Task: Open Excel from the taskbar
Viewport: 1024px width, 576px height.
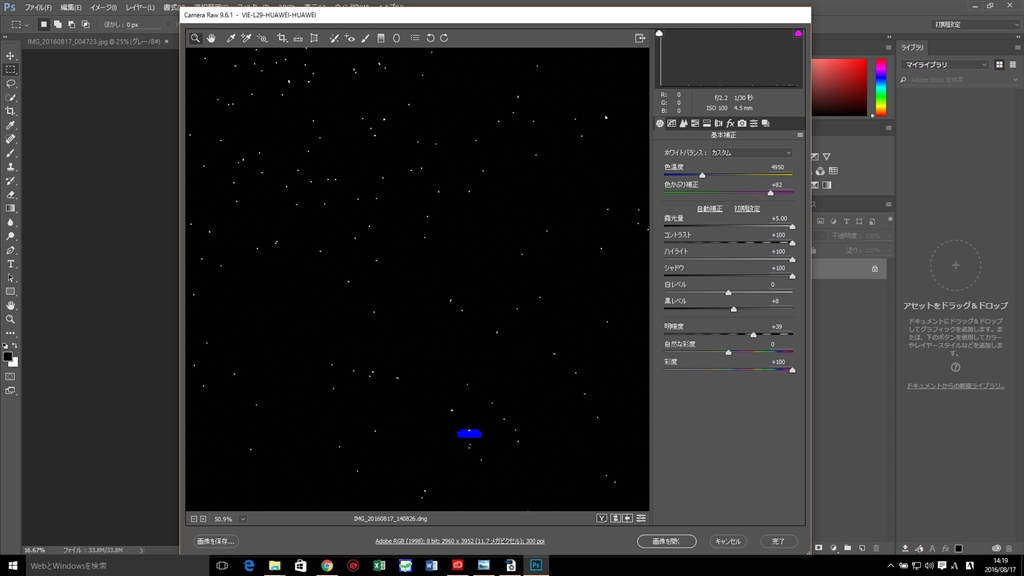Action: (x=379, y=566)
